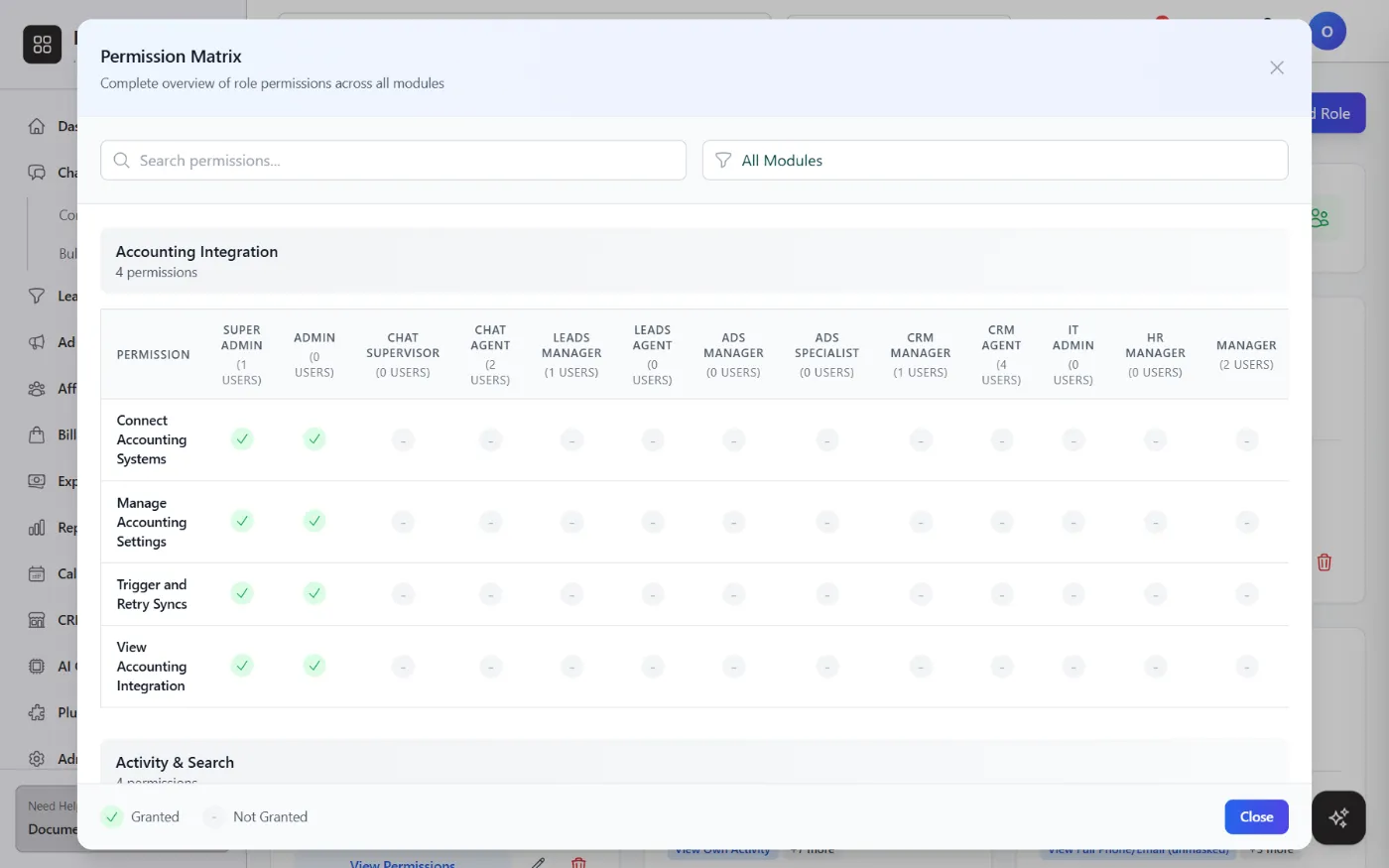This screenshot has height=868, width=1389.
Task: Click the Leads Manager column header
Action: point(571,354)
